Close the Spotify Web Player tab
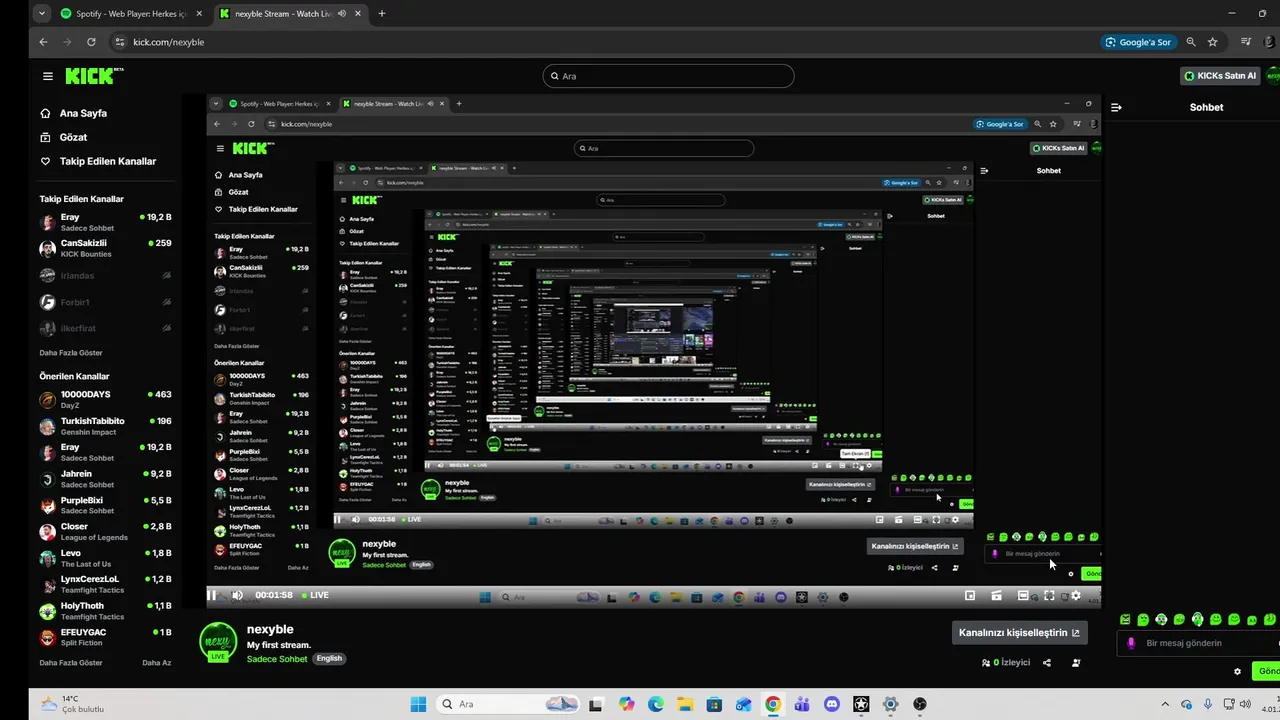 pyautogui.click(x=197, y=13)
